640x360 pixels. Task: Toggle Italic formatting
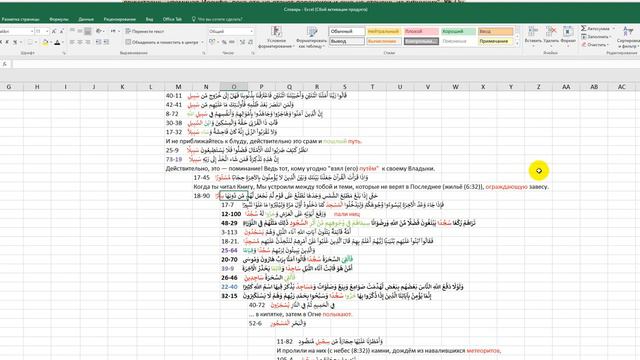pos(7,42)
